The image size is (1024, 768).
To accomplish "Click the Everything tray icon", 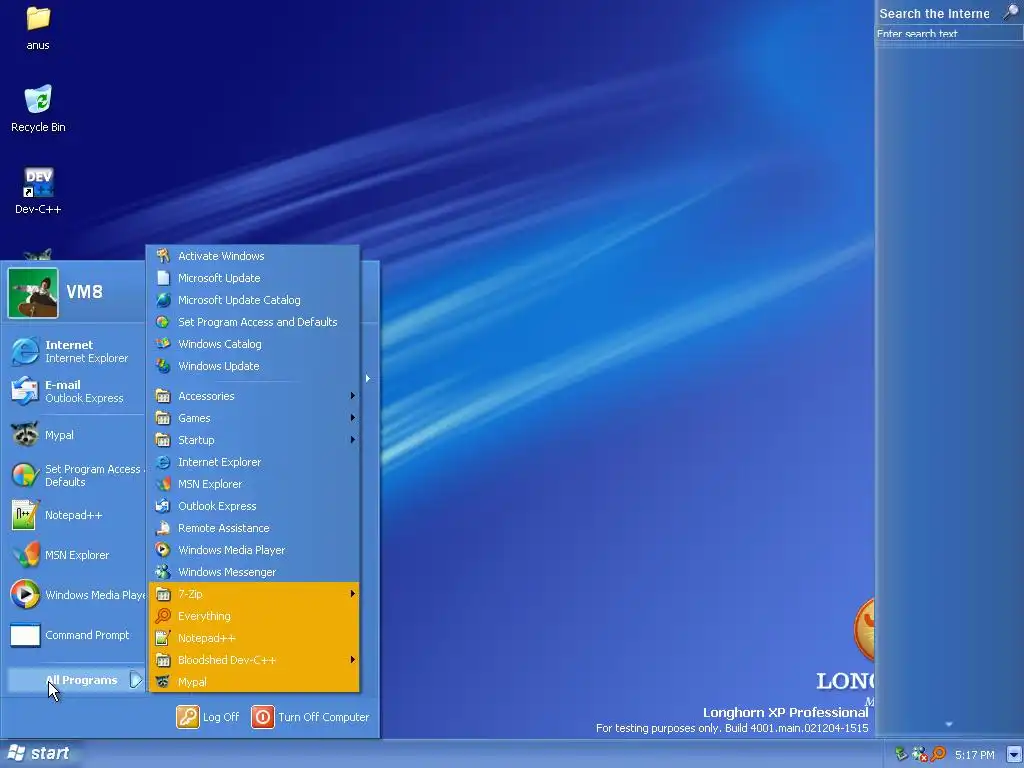I will tap(938, 754).
